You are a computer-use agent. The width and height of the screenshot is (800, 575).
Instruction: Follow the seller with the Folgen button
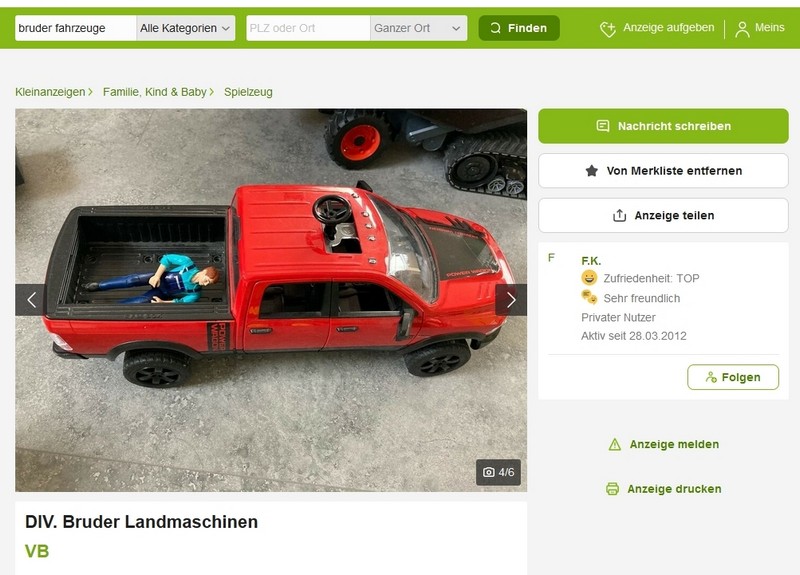(733, 377)
